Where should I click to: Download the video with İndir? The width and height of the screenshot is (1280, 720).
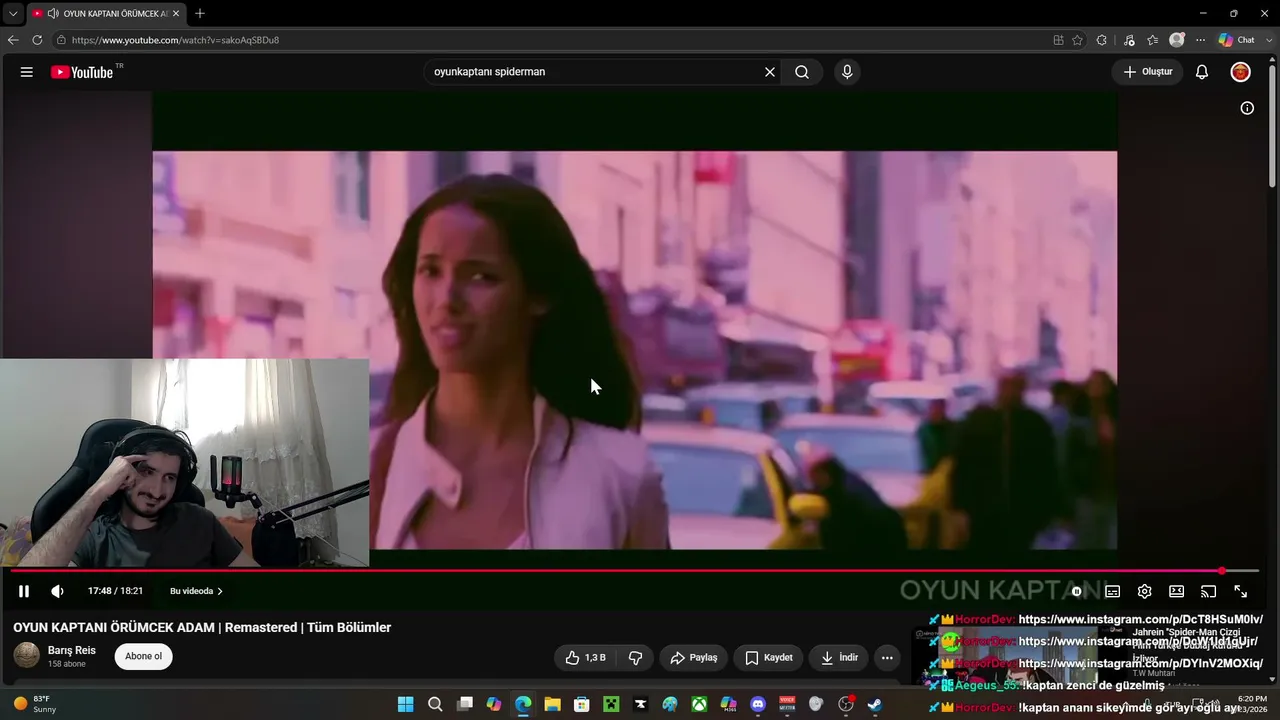click(x=840, y=657)
